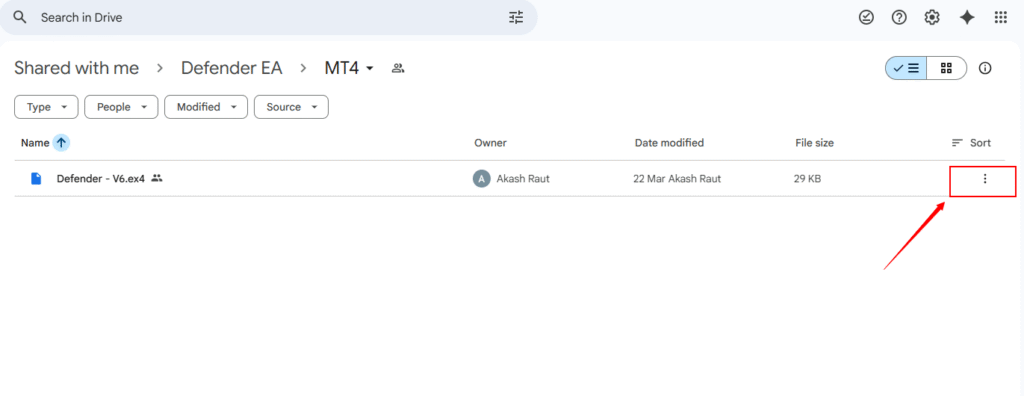Click the blue file icon for Defender - V6.ex4
Viewport: 1024px width, 396px height.
pos(36,178)
